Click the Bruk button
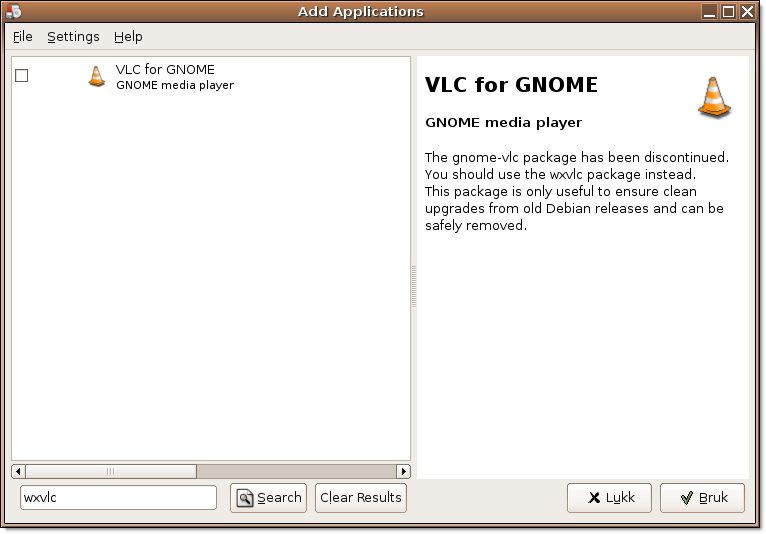766x534 pixels. coord(702,498)
